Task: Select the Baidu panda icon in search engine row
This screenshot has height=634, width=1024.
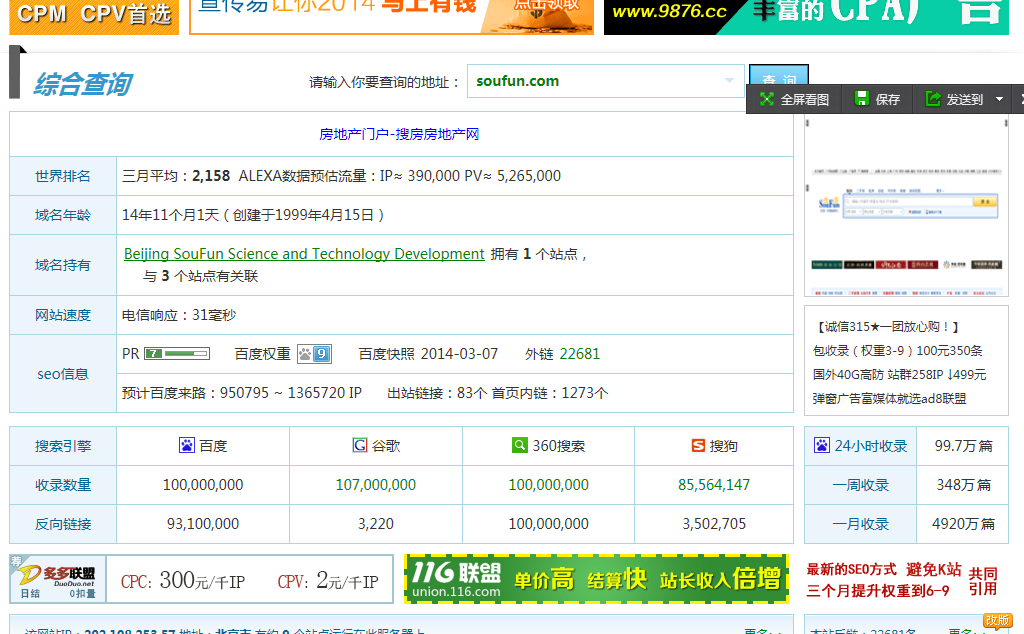Action: pos(184,445)
